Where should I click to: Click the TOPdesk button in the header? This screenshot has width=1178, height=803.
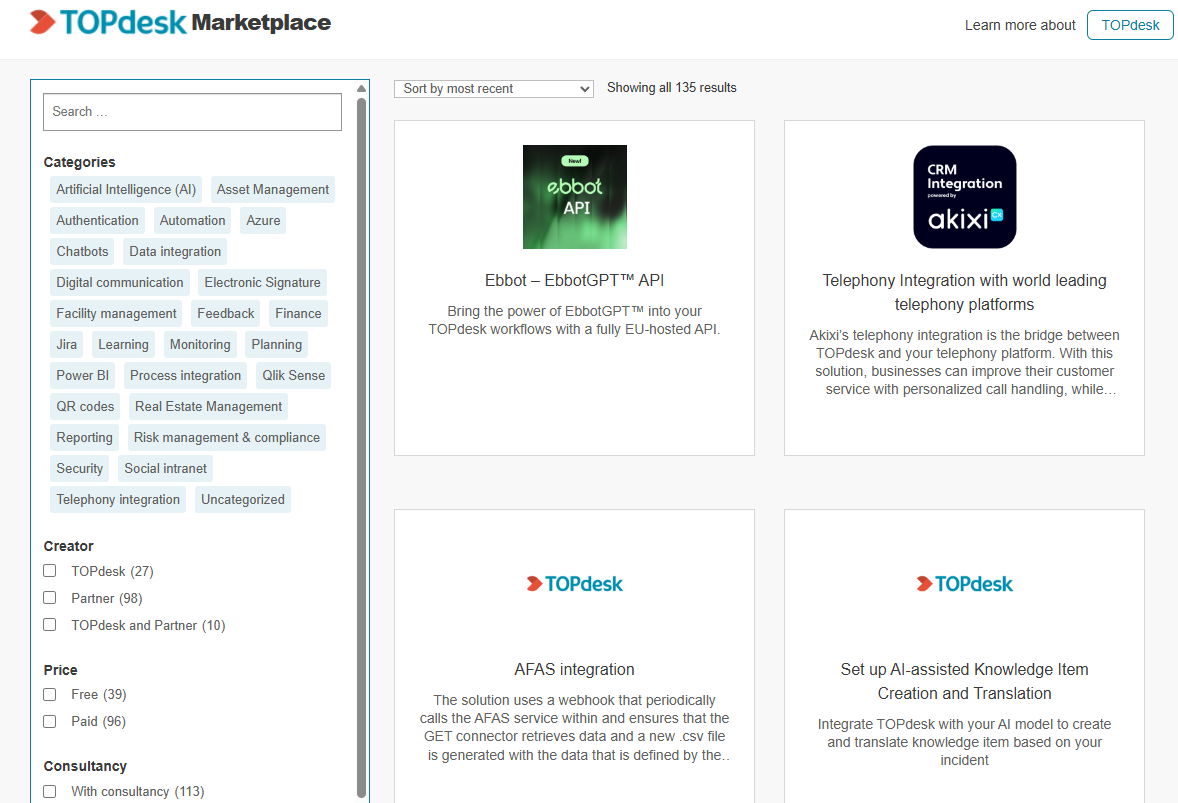pos(1130,25)
